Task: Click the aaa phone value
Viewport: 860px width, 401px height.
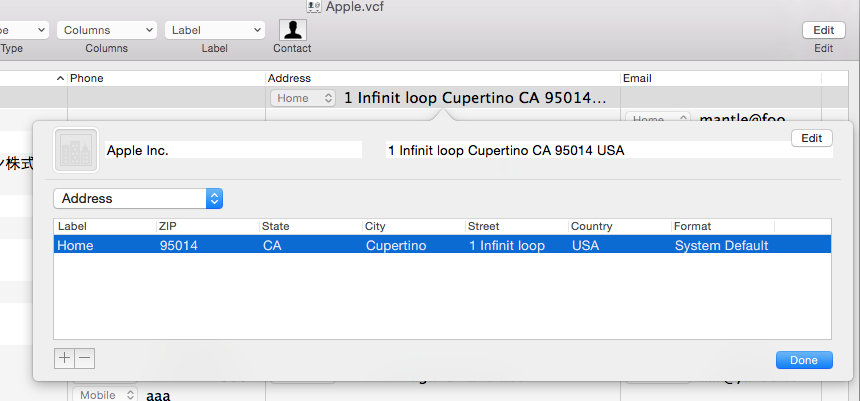Action: click(x=159, y=395)
